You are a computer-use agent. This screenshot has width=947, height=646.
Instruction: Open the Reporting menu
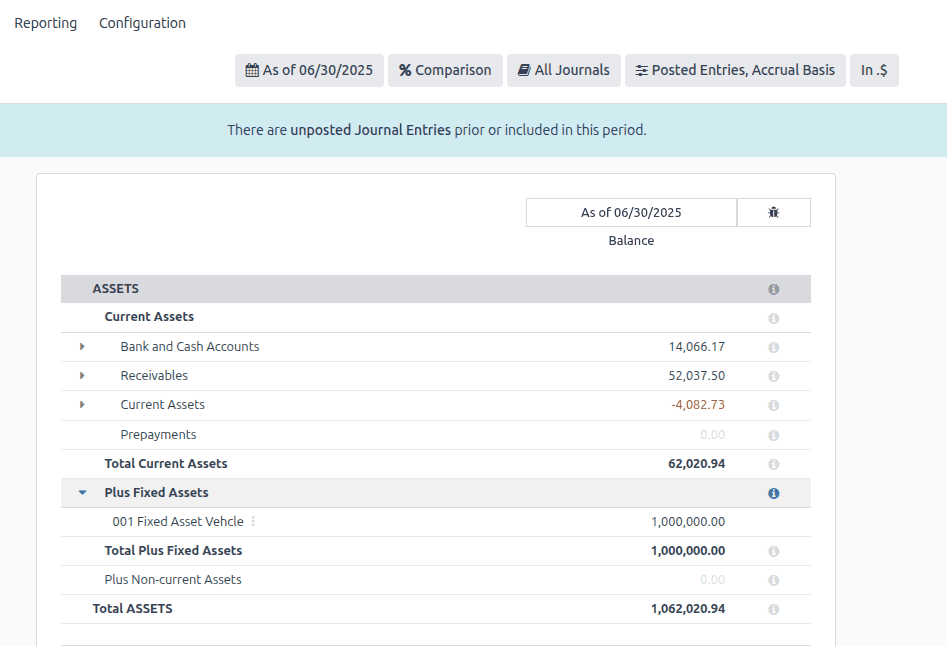tap(45, 22)
